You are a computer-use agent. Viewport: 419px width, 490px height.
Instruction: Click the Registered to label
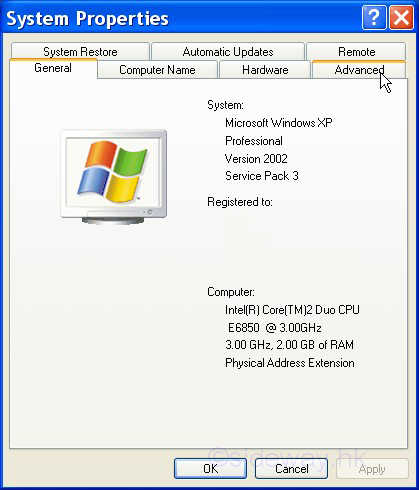(240, 202)
